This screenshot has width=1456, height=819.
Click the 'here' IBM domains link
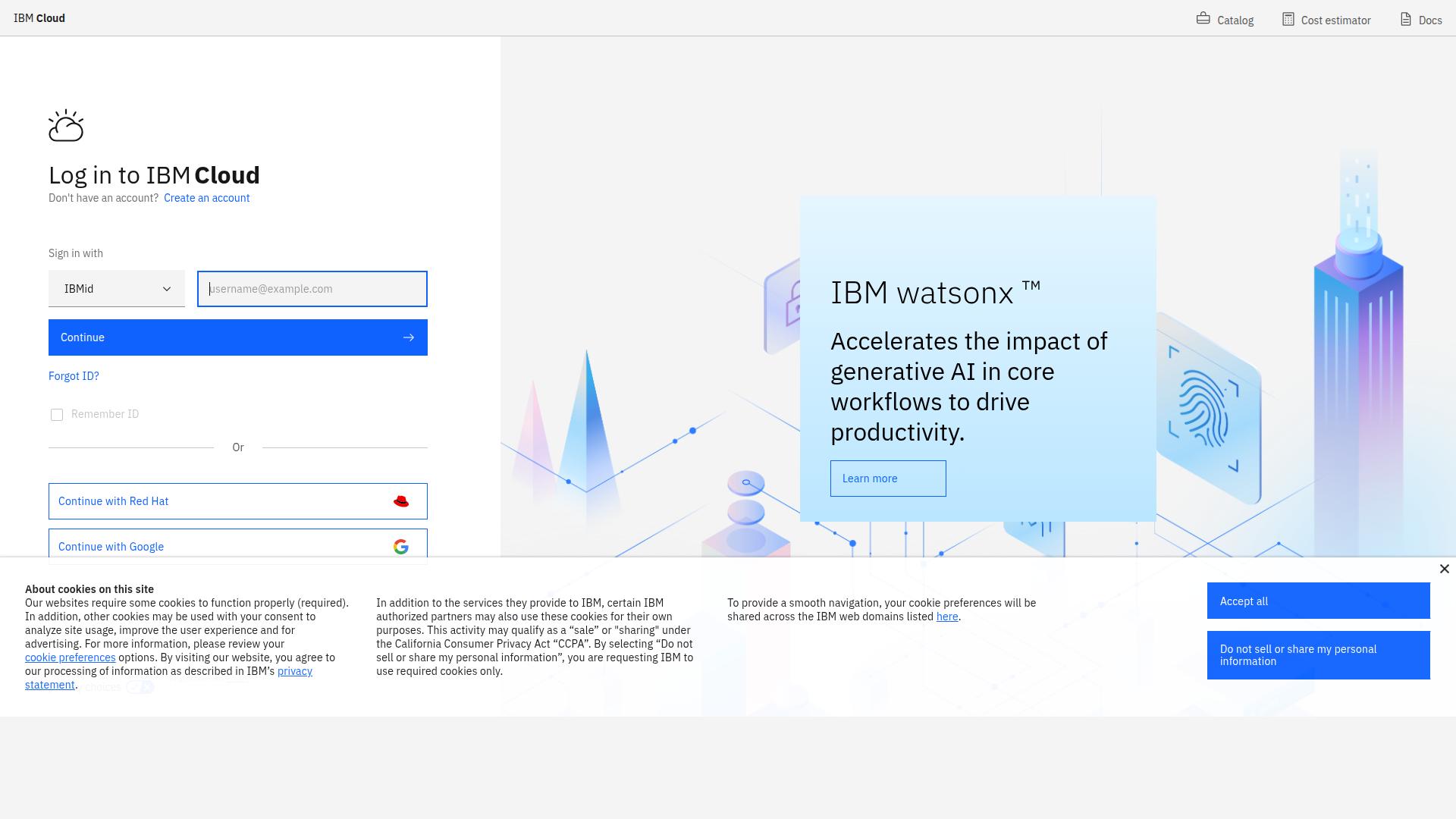[x=947, y=617]
